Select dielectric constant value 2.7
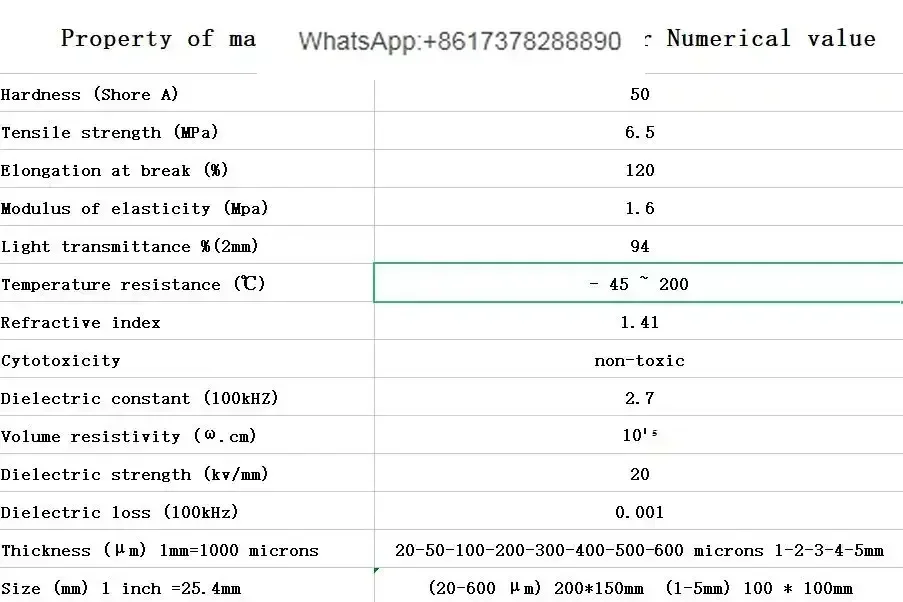 click(639, 397)
